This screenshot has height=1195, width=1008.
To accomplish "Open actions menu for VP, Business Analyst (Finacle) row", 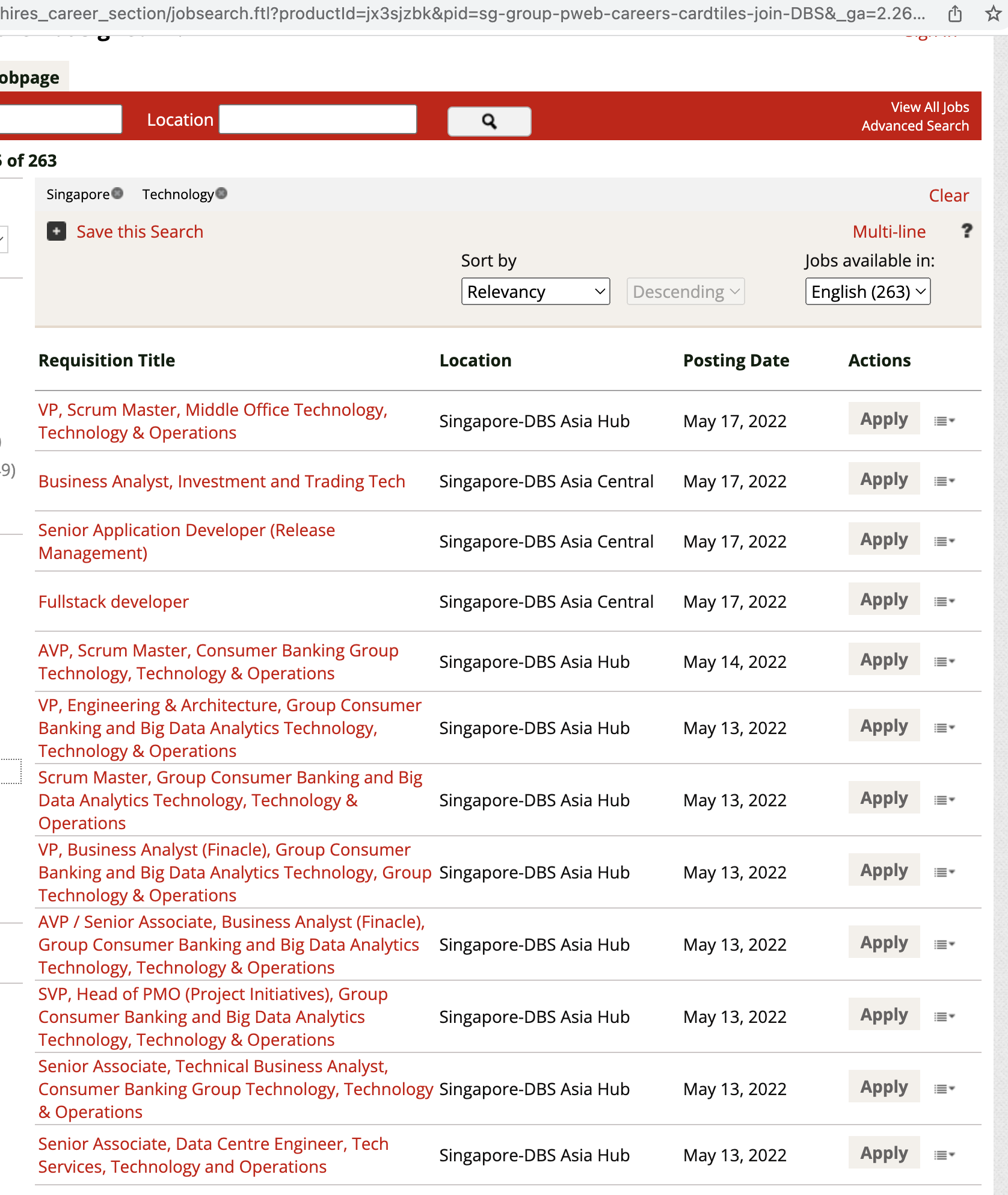I will pos(944,872).
